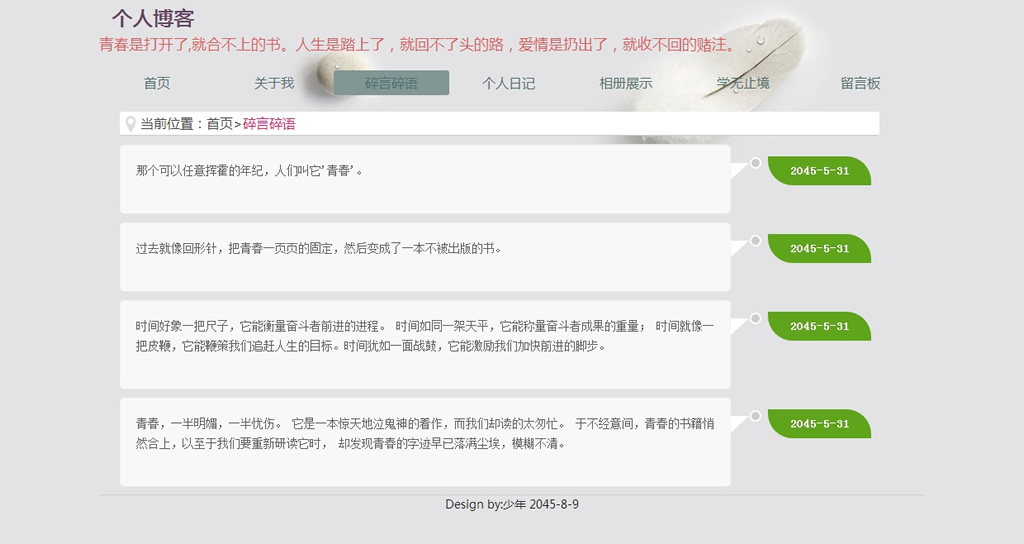Screen dimensions: 1024x544
Task: Click the pink 碎言碎语 breadcrumb link
Action: coord(269,124)
